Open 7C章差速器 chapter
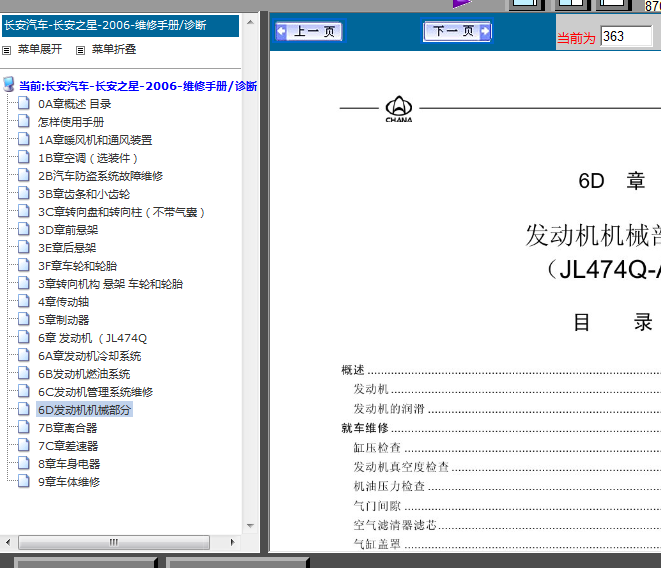Screen dimensions: 661x568 coord(68,446)
